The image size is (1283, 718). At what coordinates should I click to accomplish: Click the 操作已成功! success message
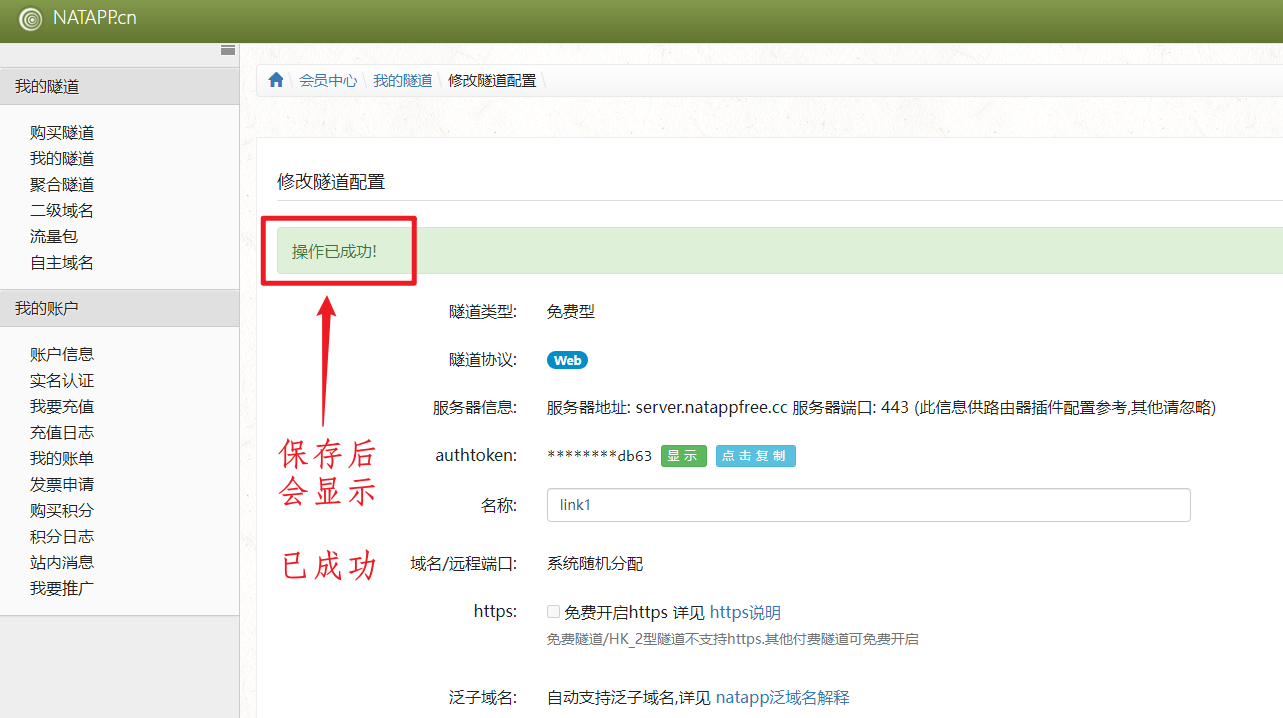pos(334,251)
